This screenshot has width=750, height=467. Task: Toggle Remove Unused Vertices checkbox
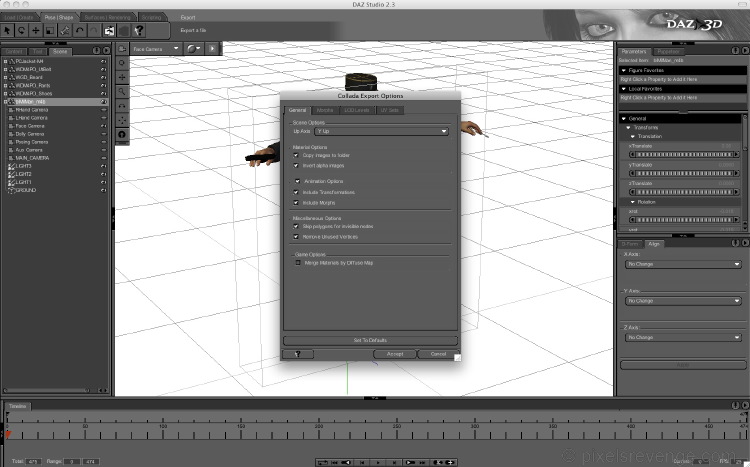[x=296, y=237]
